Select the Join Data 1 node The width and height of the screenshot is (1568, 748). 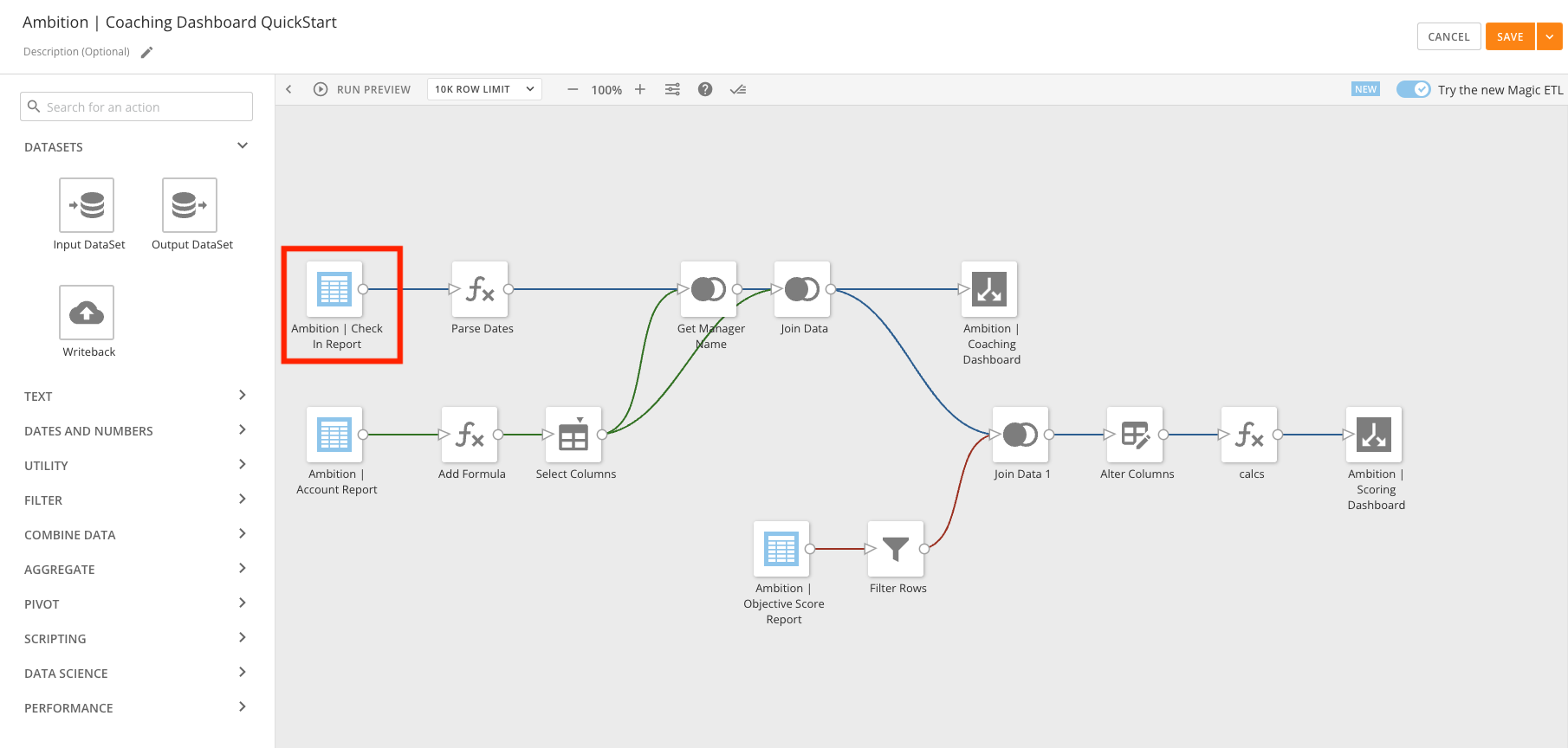click(x=1020, y=435)
